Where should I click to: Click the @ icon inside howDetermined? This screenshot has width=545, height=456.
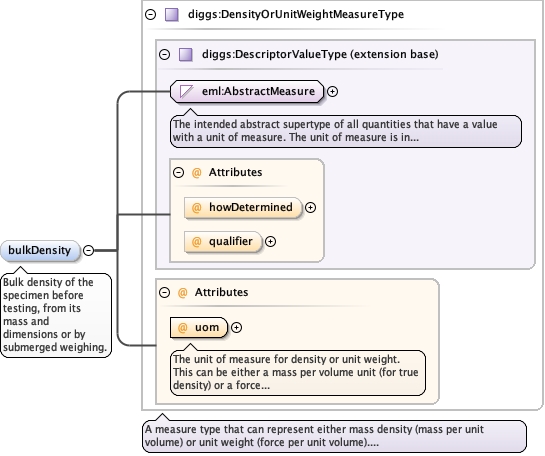(x=196, y=207)
